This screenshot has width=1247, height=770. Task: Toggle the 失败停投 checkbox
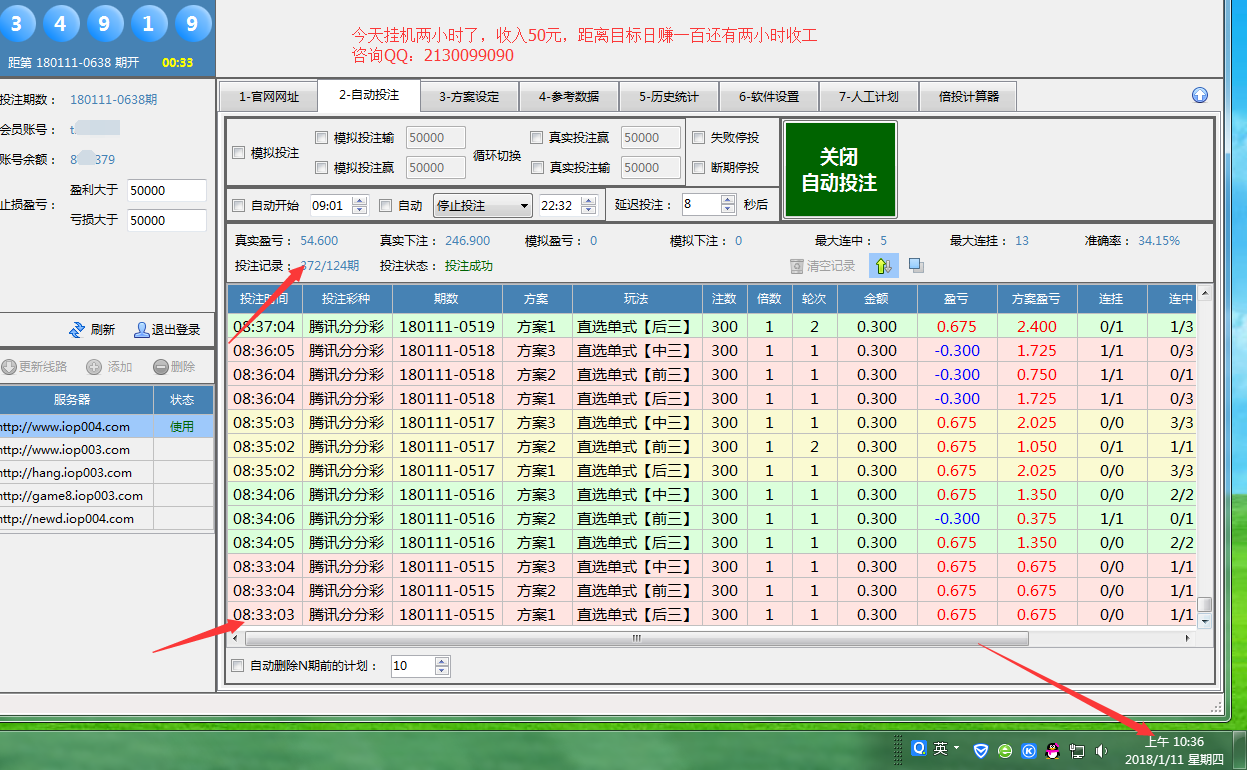click(699, 138)
